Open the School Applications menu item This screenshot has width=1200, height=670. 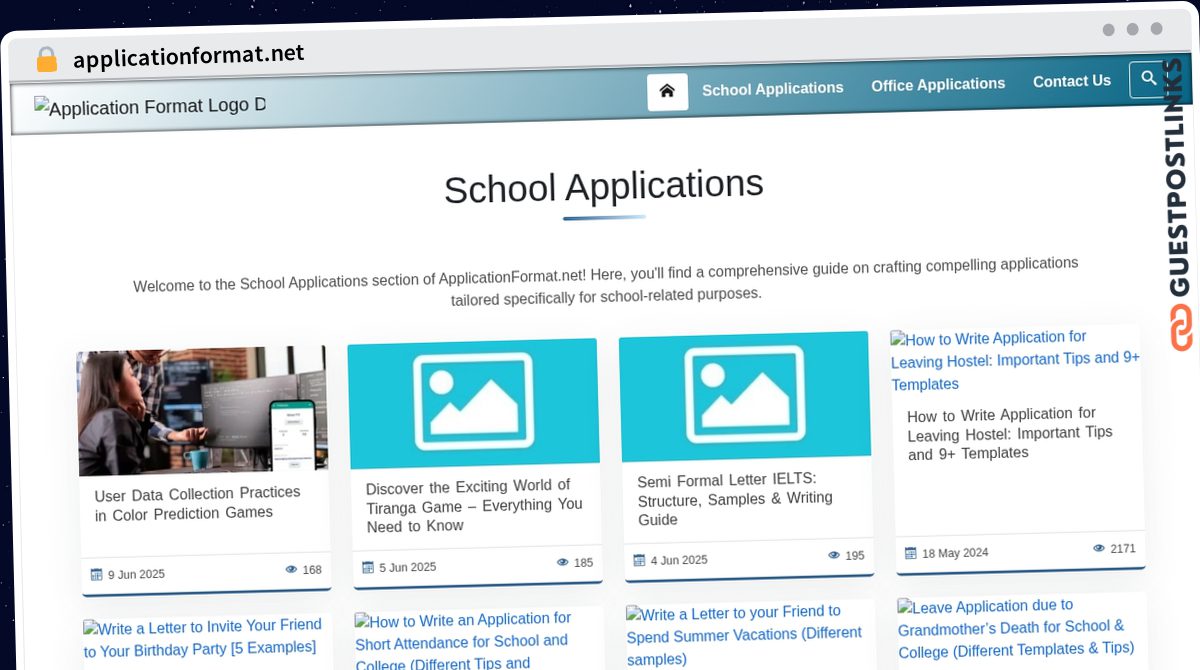click(773, 88)
